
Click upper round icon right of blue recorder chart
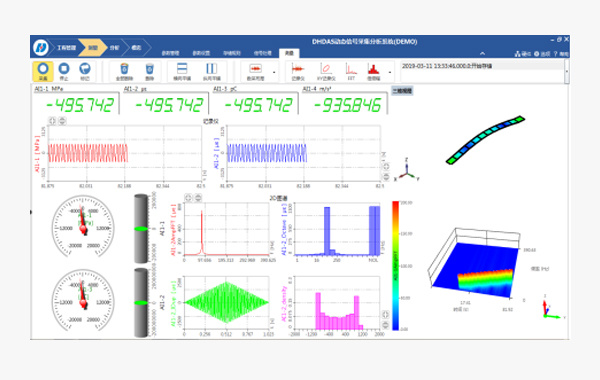click(386, 166)
